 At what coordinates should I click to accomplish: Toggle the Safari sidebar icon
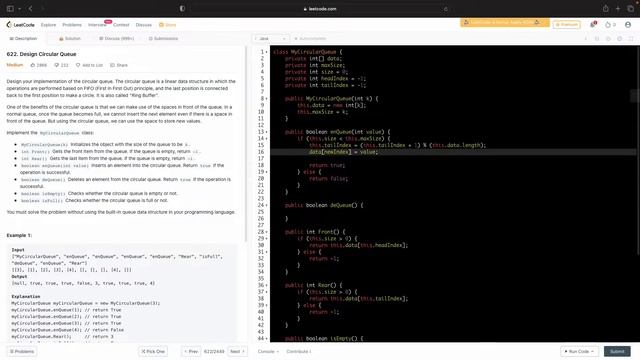coord(11,9)
